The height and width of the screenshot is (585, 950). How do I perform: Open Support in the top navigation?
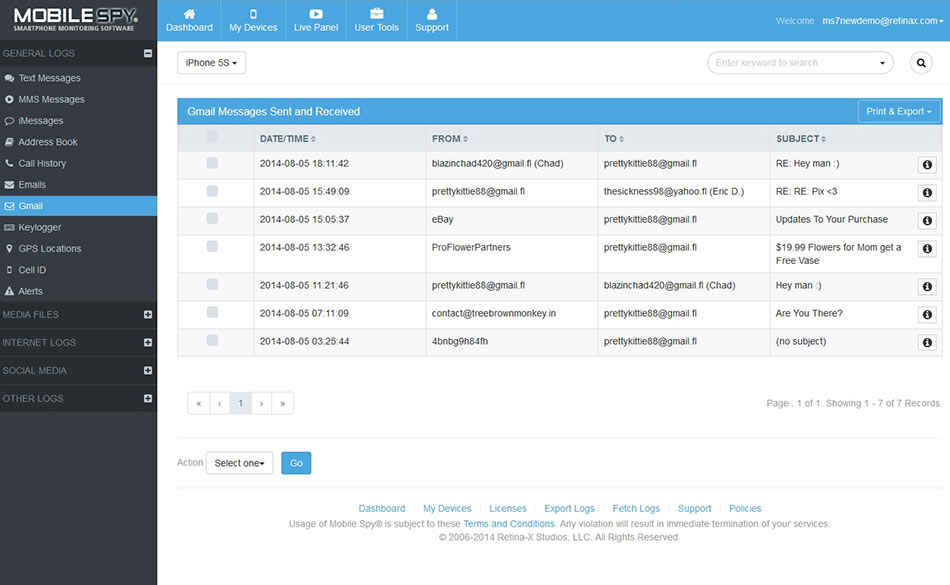pyautogui.click(x=432, y=20)
